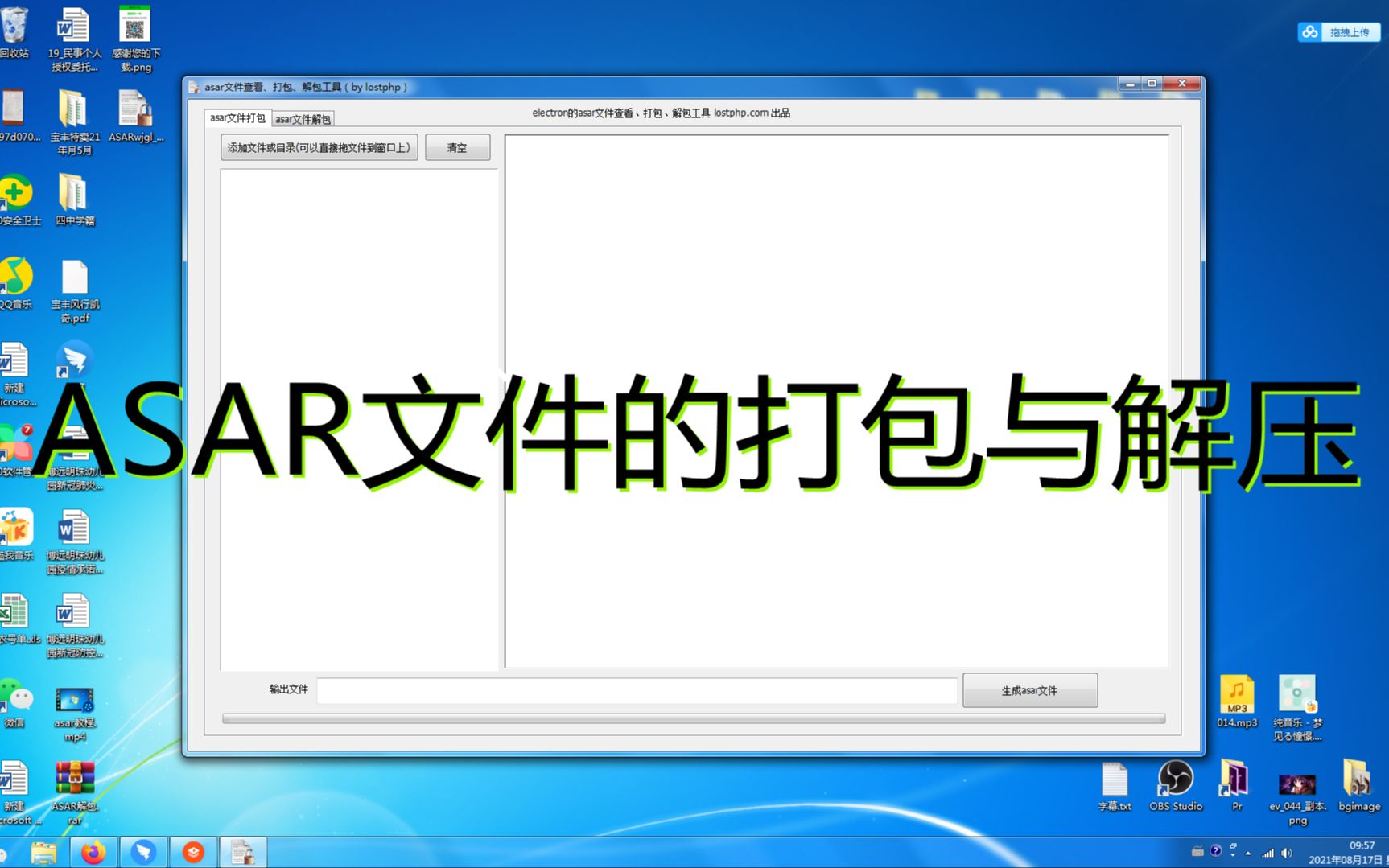Open Firefox from the taskbar
This screenshot has width=1389, height=868.
93,852
